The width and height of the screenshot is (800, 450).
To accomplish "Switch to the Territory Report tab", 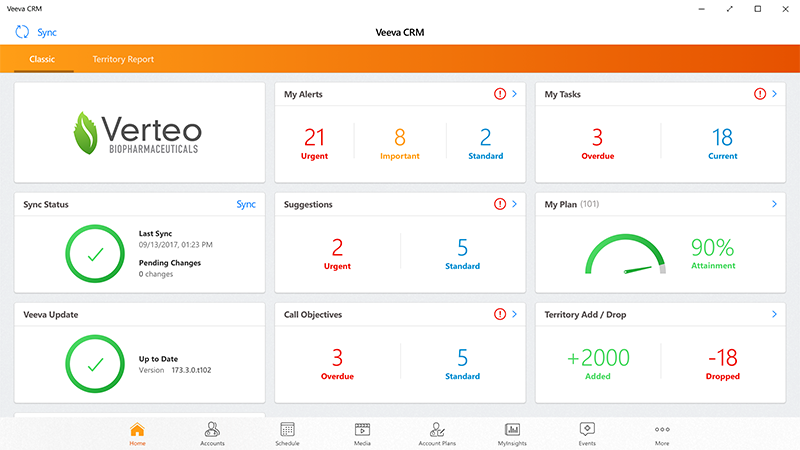I will (x=123, y=60).
